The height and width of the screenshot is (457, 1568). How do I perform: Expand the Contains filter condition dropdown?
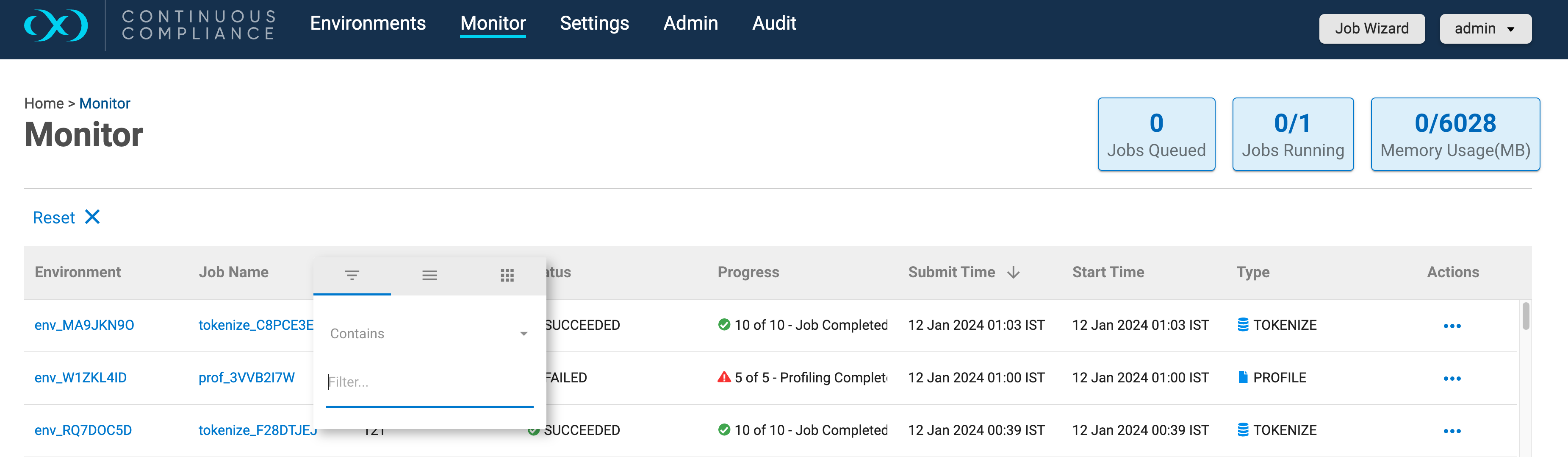point(429,334)
